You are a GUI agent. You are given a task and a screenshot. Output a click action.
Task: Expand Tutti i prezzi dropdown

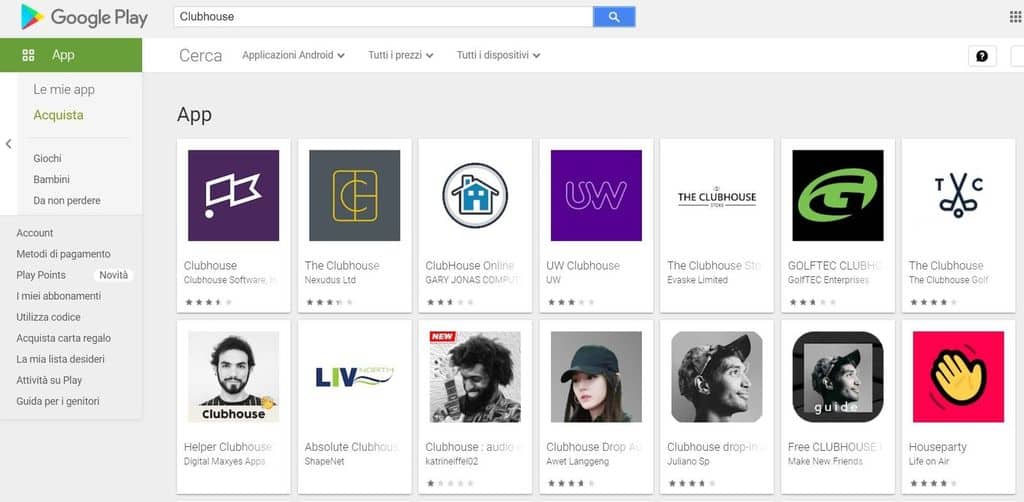coord(400,55)
